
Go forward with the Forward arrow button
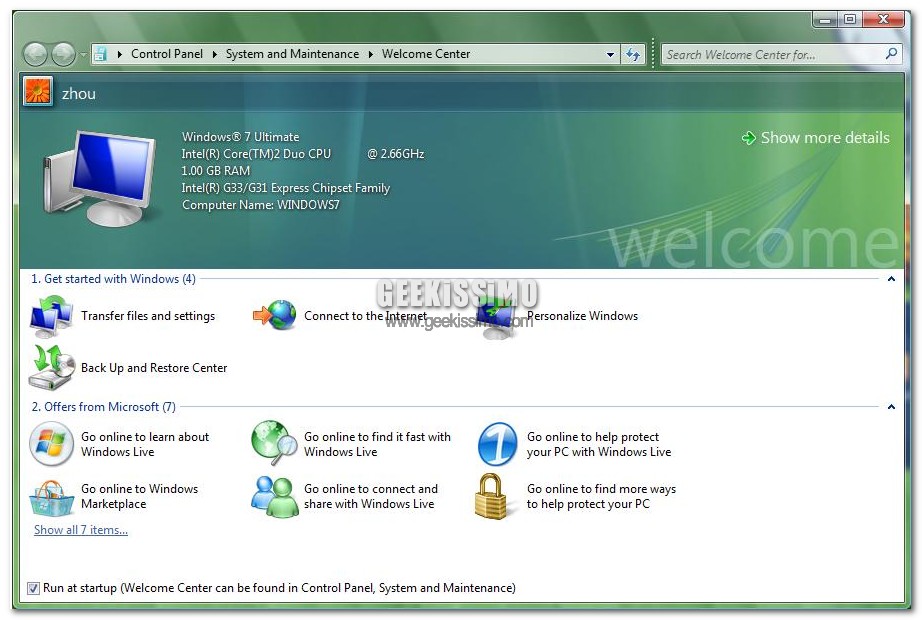pyautogui.click(x=63, y=55)
